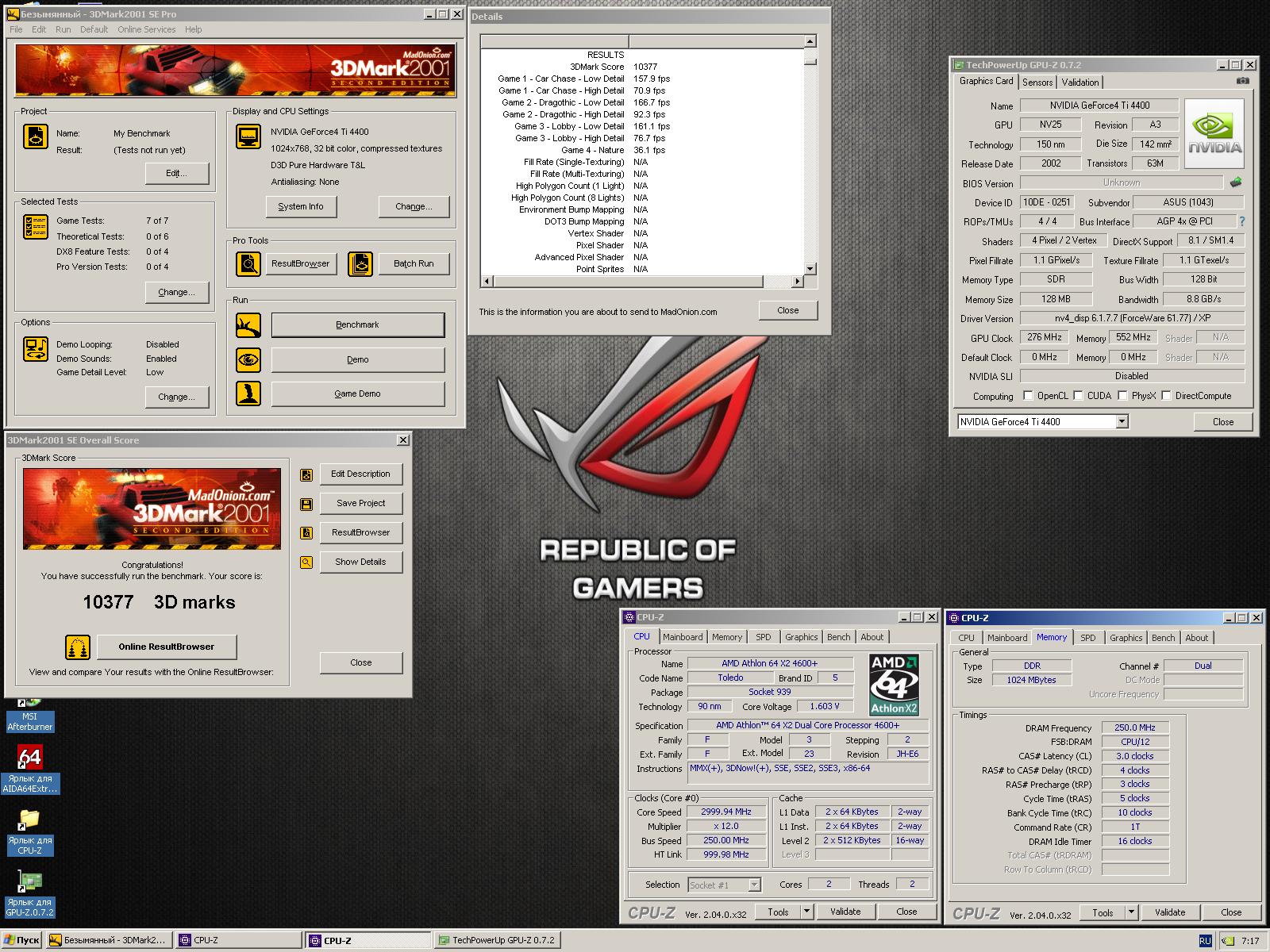Image resolution: width=1270 pixels, height=952 pixels.
Task: Click the Details list horizontal scroll right arrow
Action: coord(798,281)
